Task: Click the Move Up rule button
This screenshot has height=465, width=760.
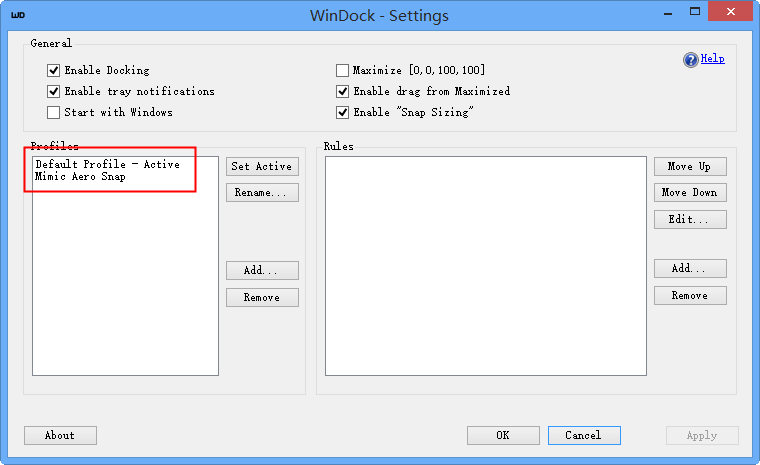Action: [690, 166]
